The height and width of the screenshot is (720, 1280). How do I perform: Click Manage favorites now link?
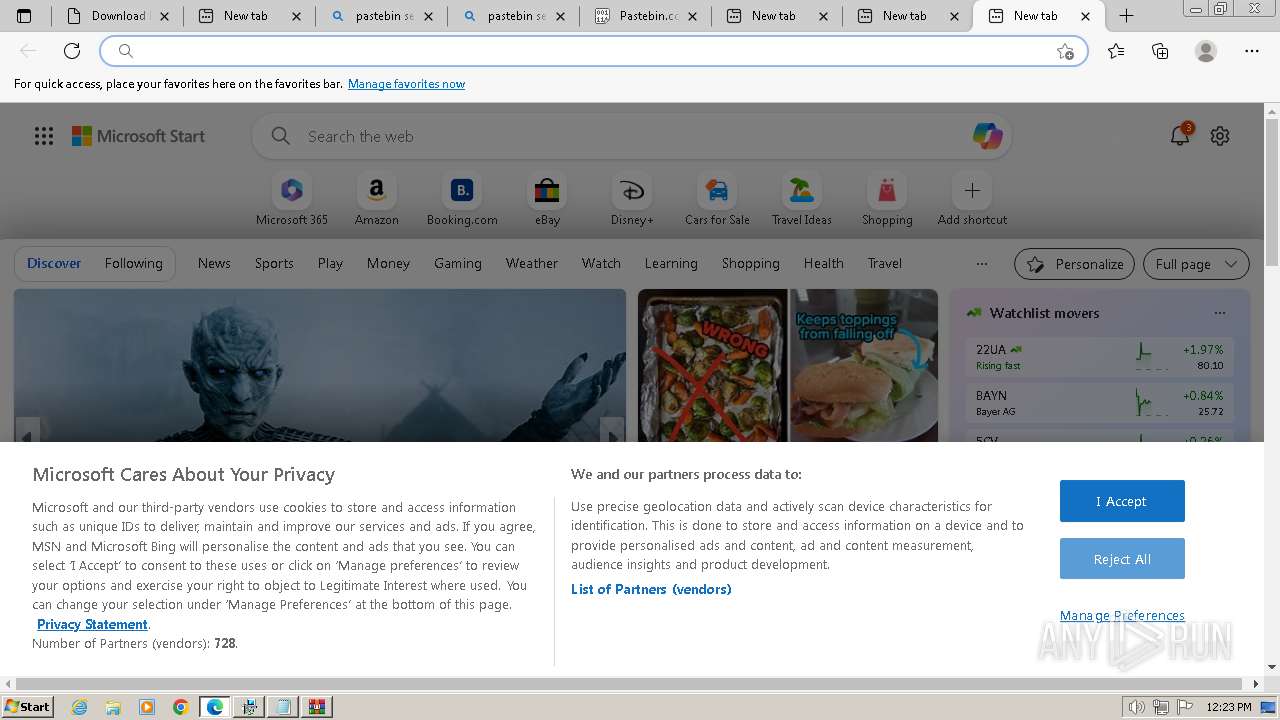click(x=406, y=84)
